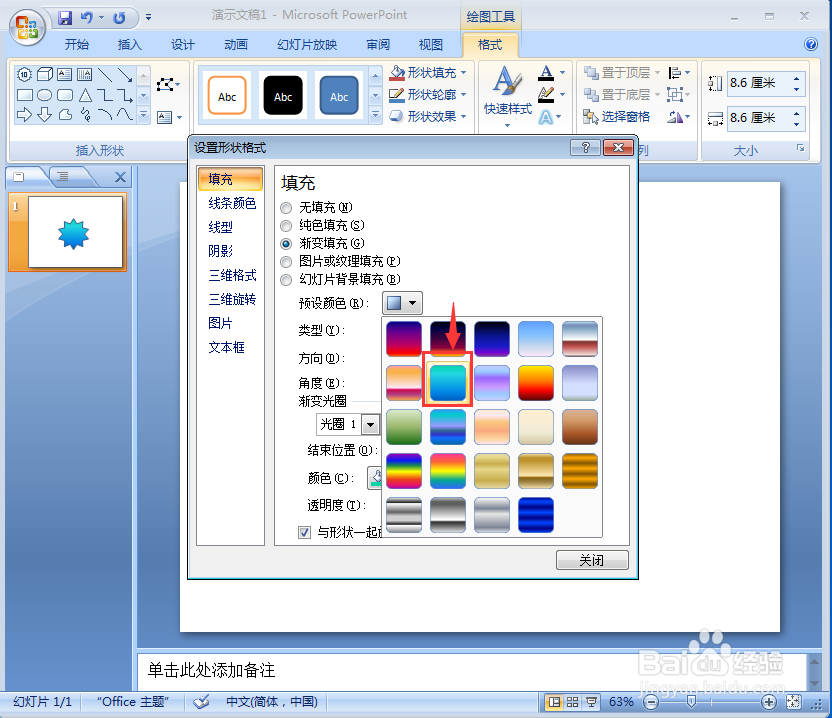Screen dimensions: 832x718
Task: Open the gradient stop 光圈 1 dropdown
Action: 371,425
